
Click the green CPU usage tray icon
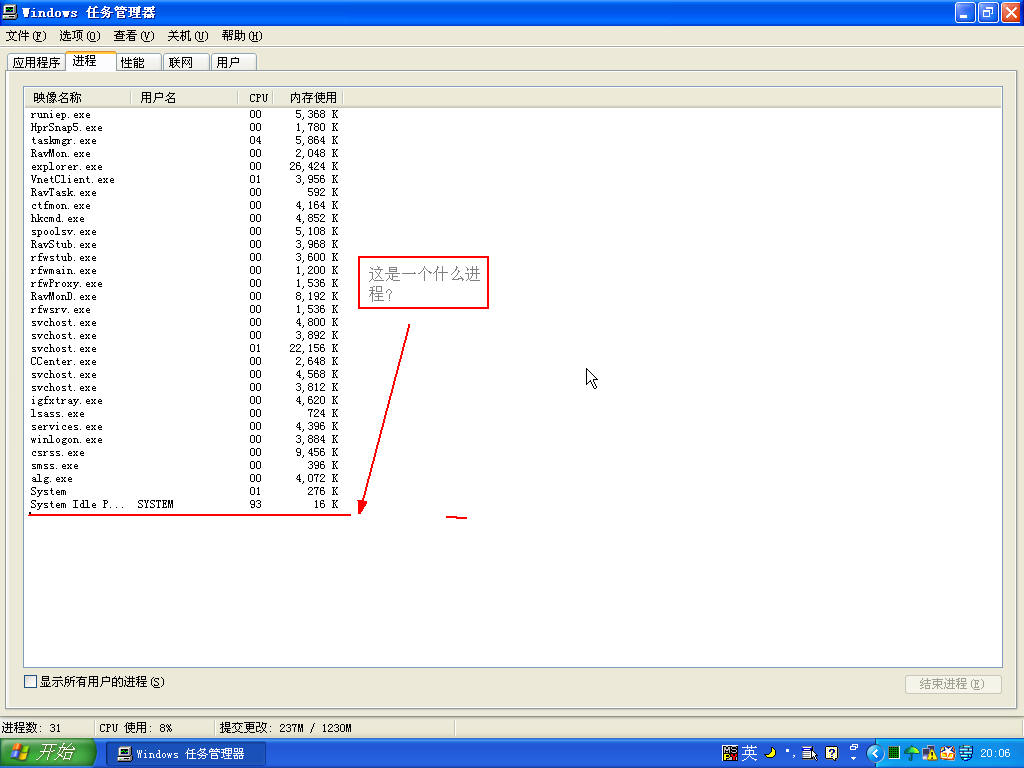coord(894,753)
